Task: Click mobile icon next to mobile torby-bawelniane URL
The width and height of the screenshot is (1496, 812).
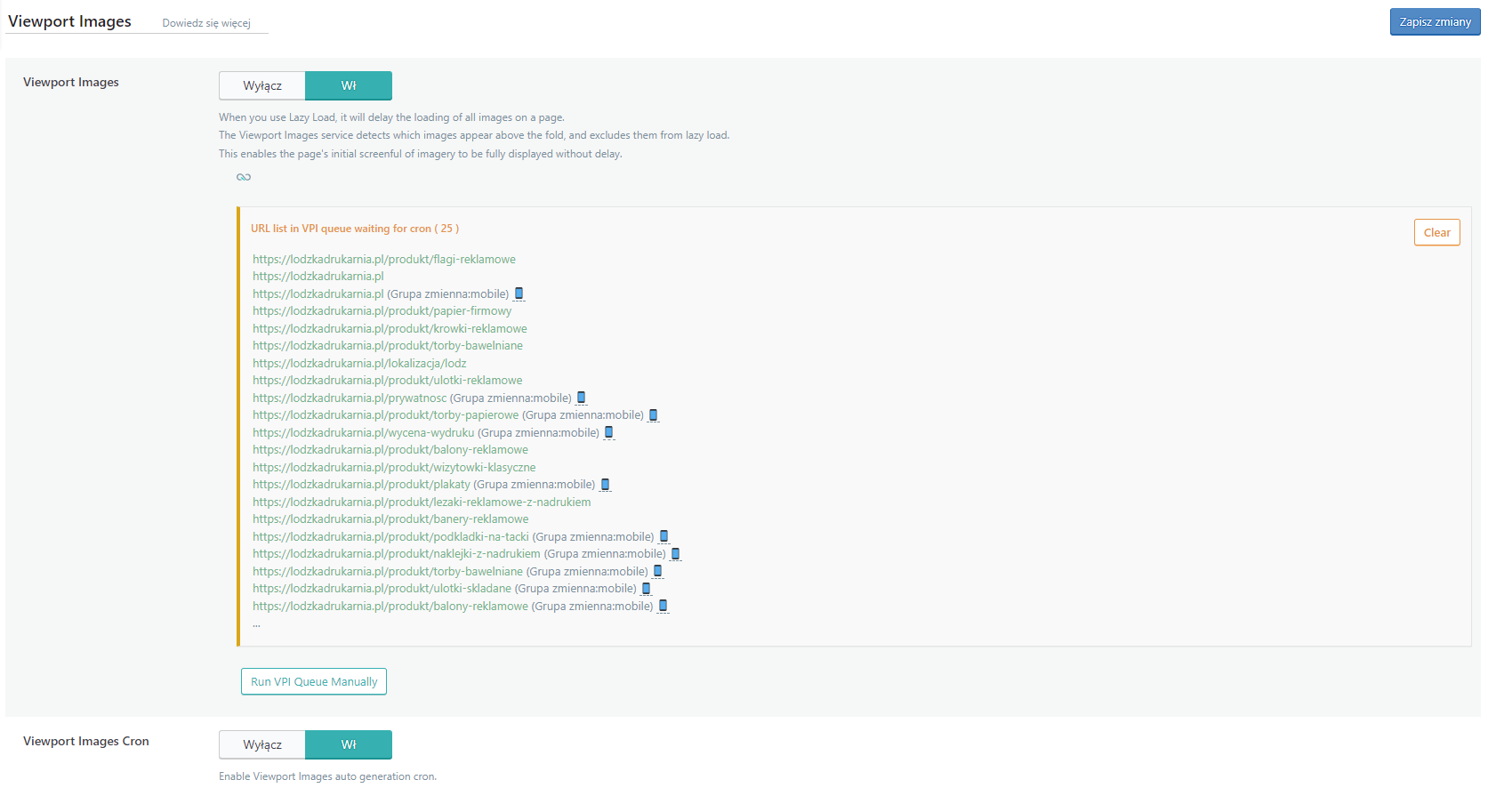Action: point(658,571)
